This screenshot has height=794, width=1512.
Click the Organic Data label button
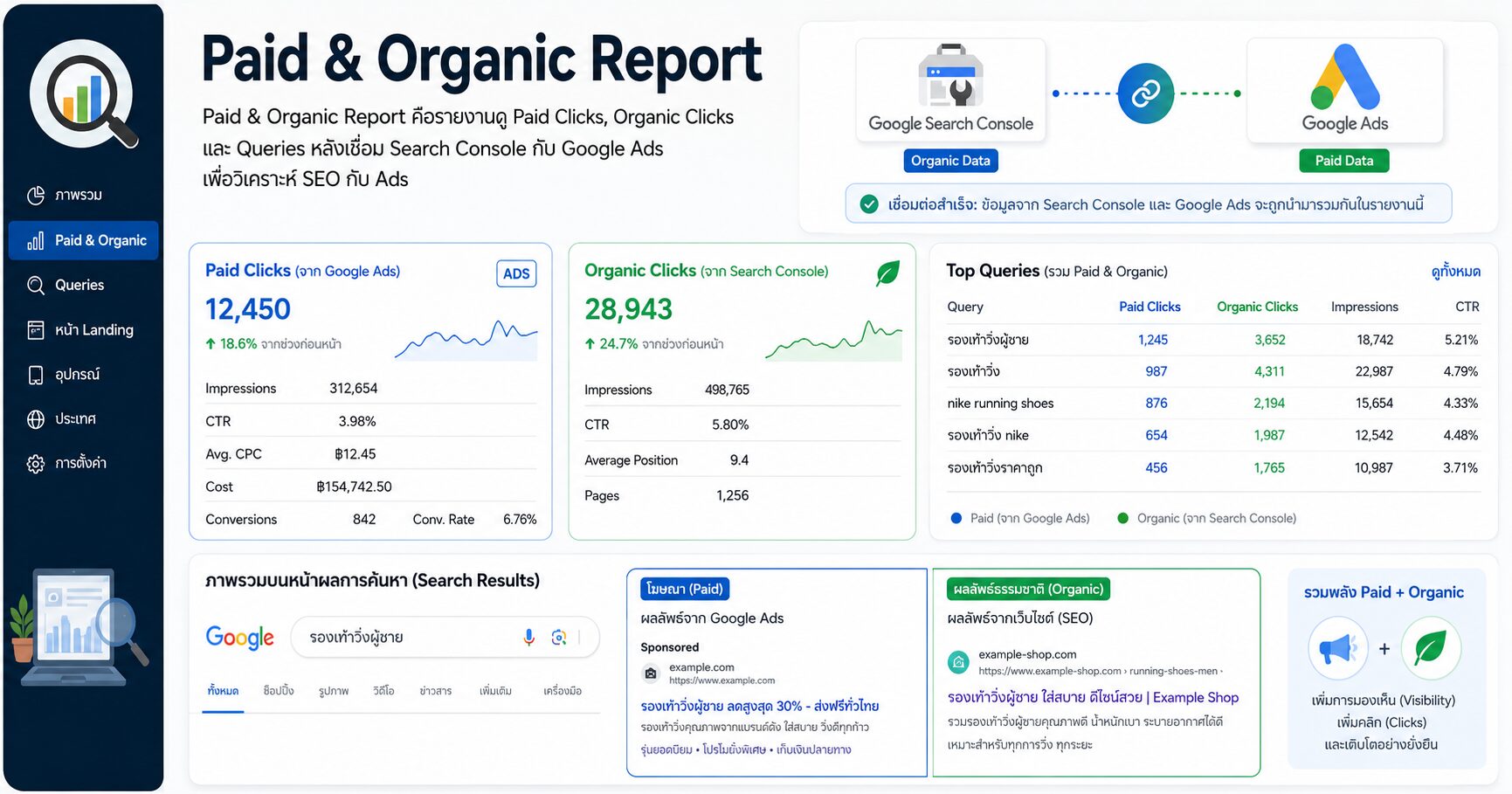click(x=950, y=161)
